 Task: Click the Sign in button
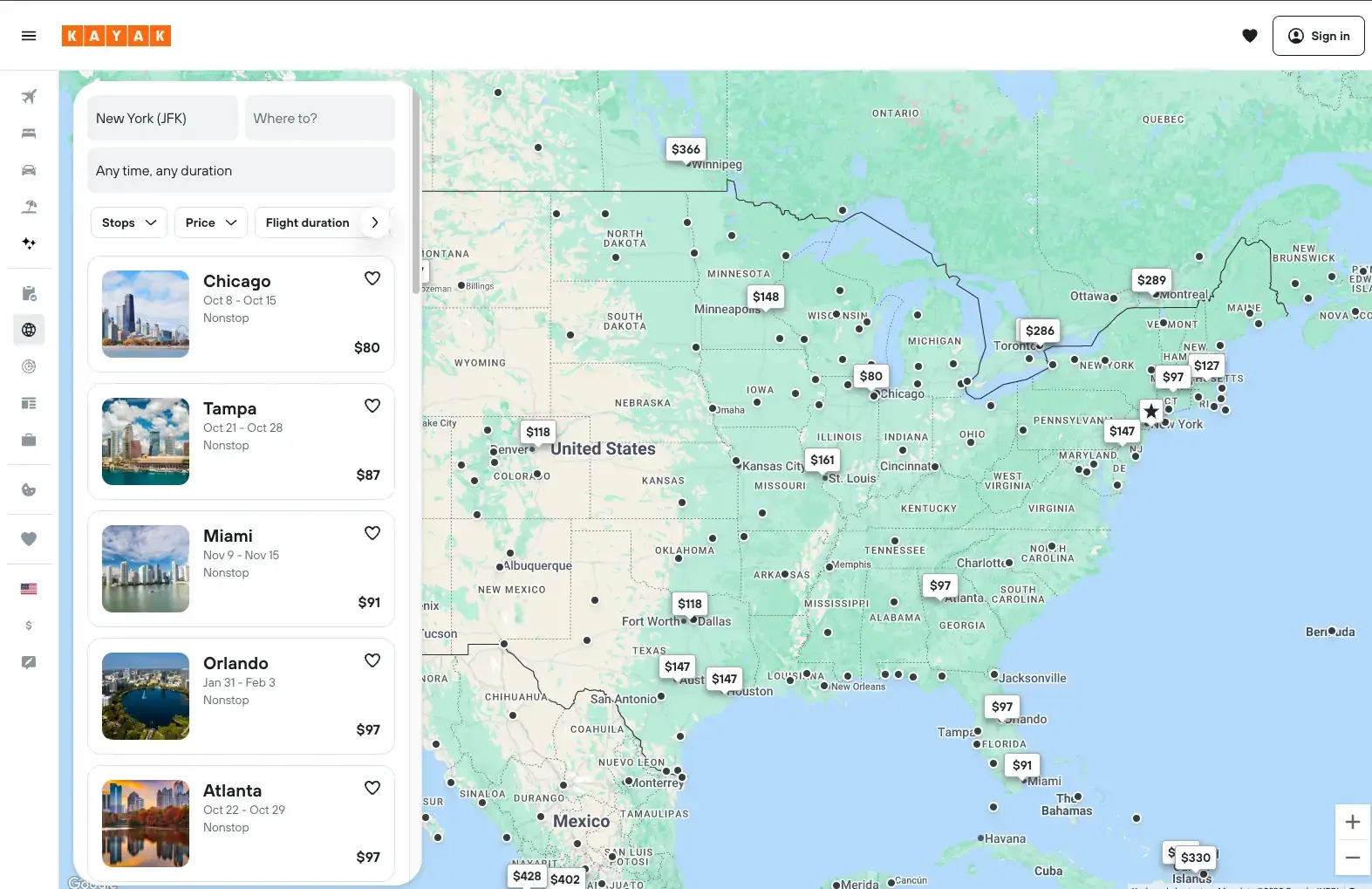pyautogui.click(x=1318, y=36)
